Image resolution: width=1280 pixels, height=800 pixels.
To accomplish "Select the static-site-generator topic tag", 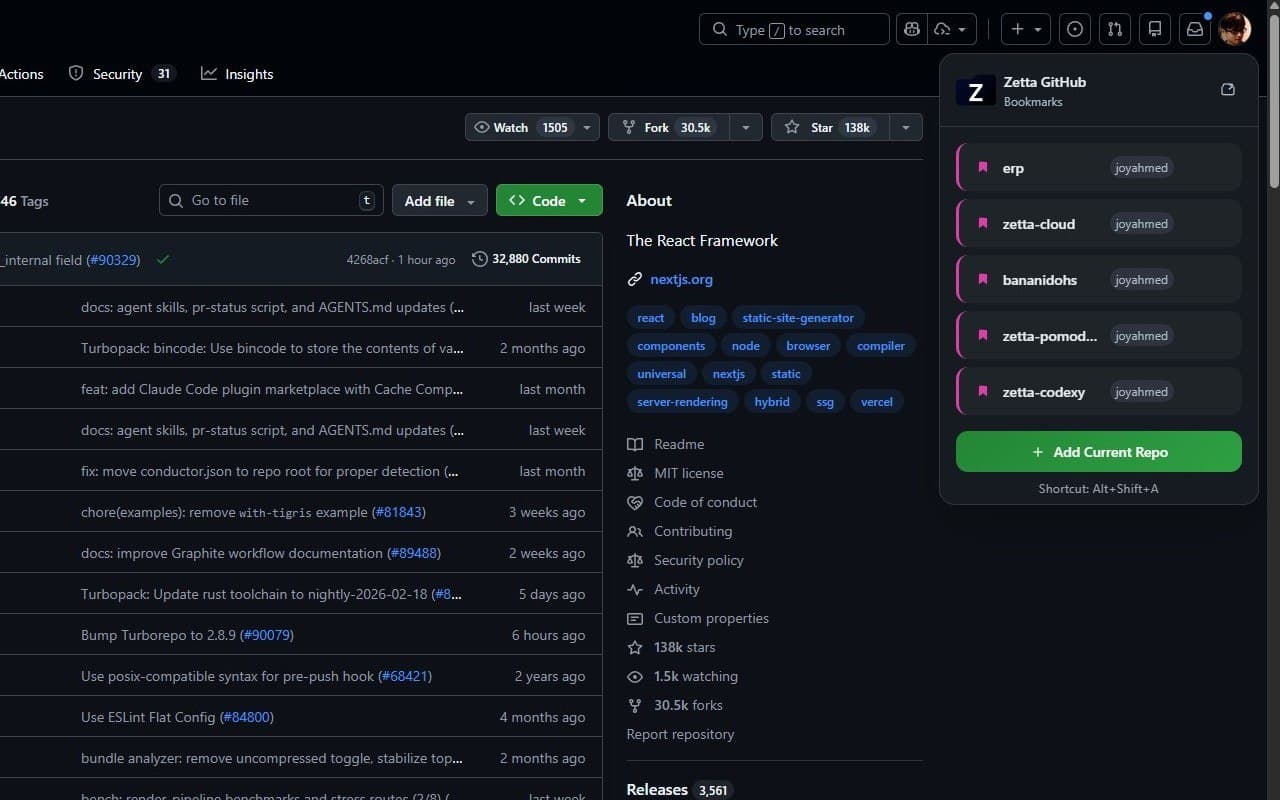I will pos(798,318).
